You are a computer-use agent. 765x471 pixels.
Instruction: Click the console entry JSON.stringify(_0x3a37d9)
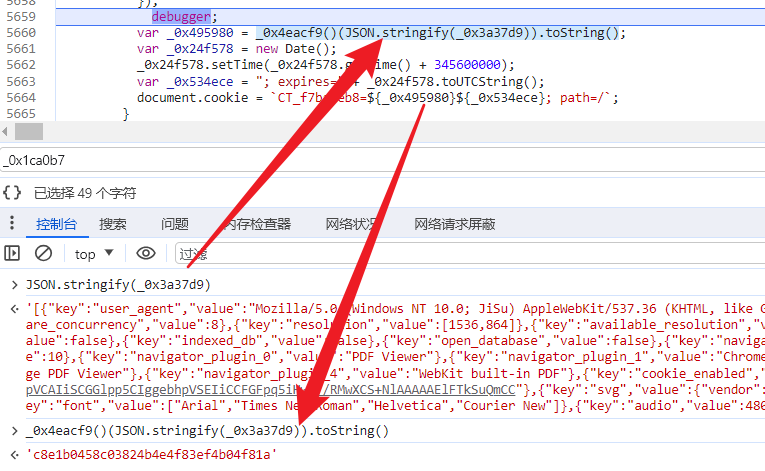point(118,285)
